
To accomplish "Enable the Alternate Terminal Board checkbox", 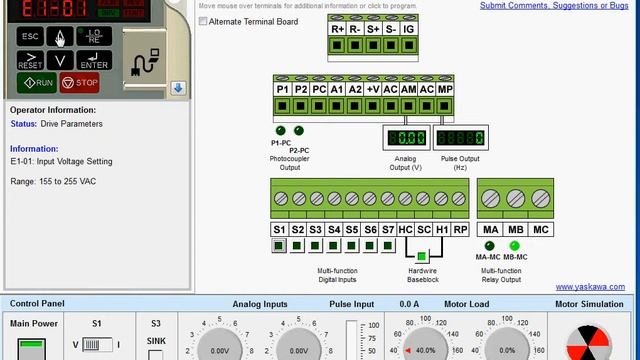I will (x=203, y=21).
